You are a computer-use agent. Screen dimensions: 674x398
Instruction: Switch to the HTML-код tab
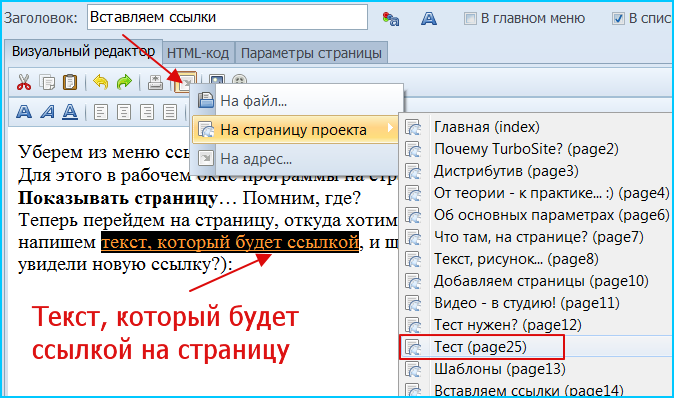[x=198, y=53]
